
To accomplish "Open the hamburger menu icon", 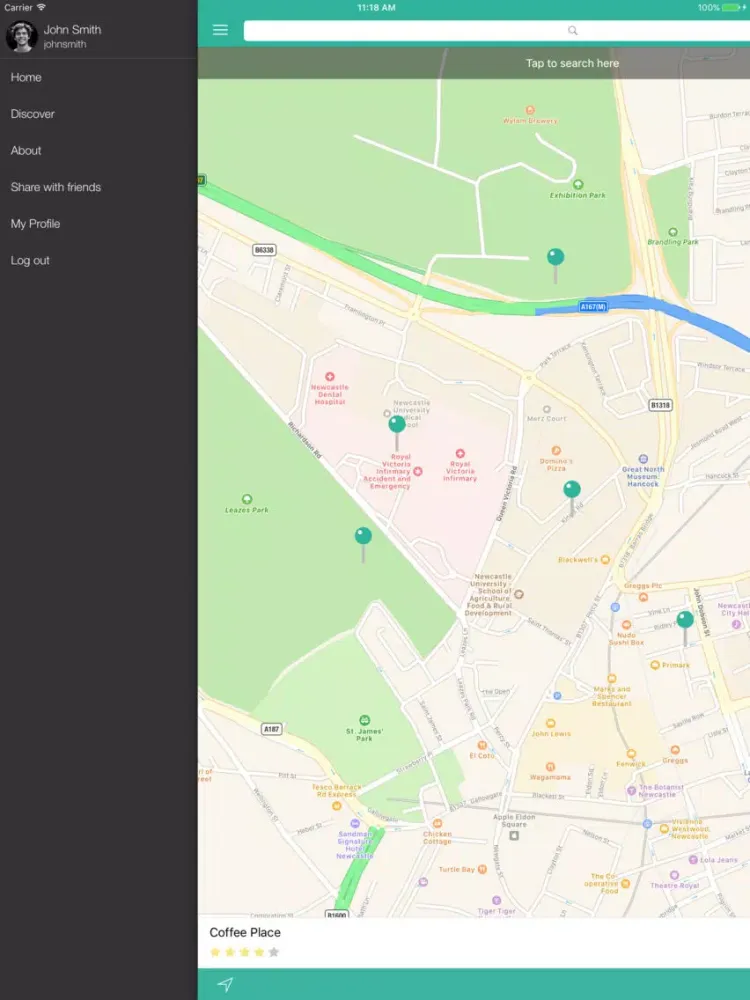I will (x=220, y=30).
